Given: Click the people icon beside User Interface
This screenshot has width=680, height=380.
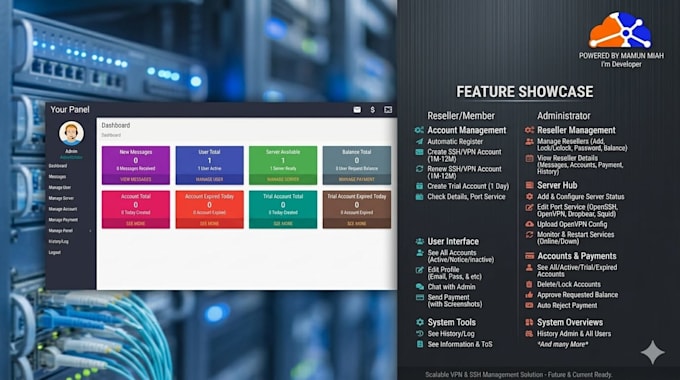Looking at the screenshot, I should coord(419,242).
